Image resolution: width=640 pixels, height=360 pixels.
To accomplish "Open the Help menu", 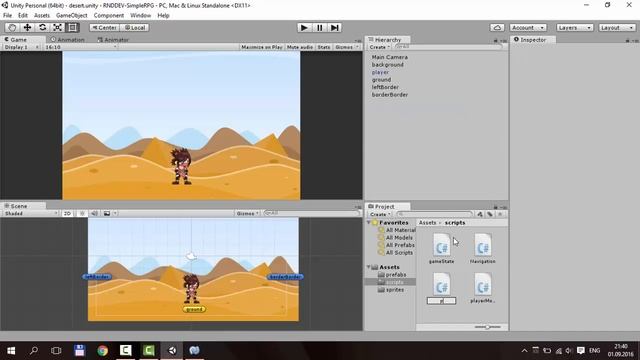I will pyautogui.click(x=163, y=16).
